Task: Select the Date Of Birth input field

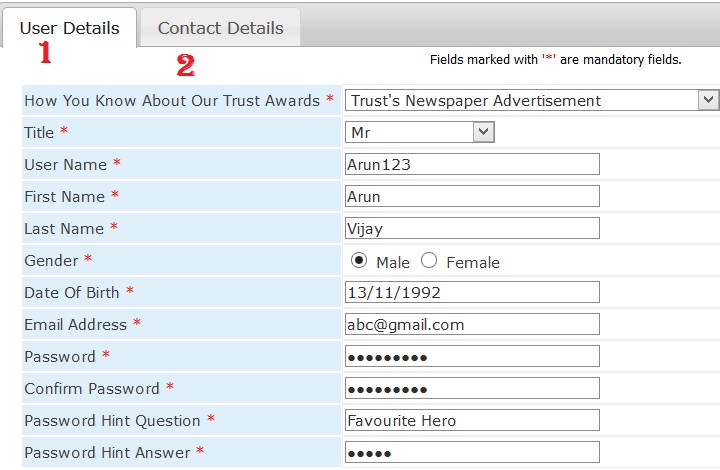Action: [x=471, y=292]
